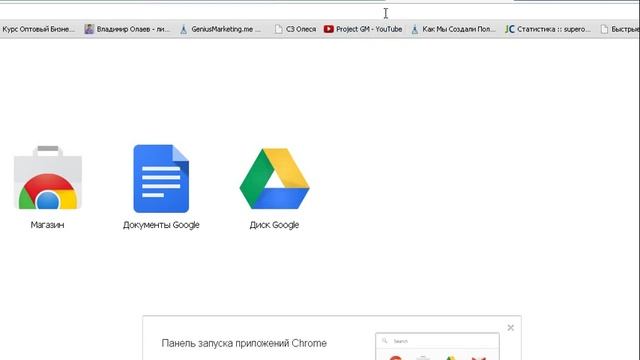Open the Курс Оптовый Бизнес bookmark
Viewport: 640px width, 360px height.
(x=38, y=29)
